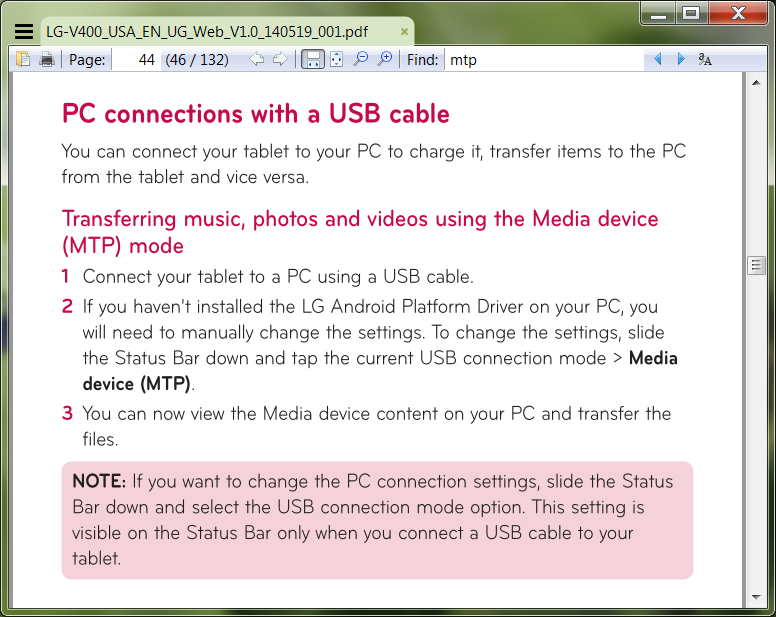
Task: Click the Print document icon
Action: pos(46,60)
